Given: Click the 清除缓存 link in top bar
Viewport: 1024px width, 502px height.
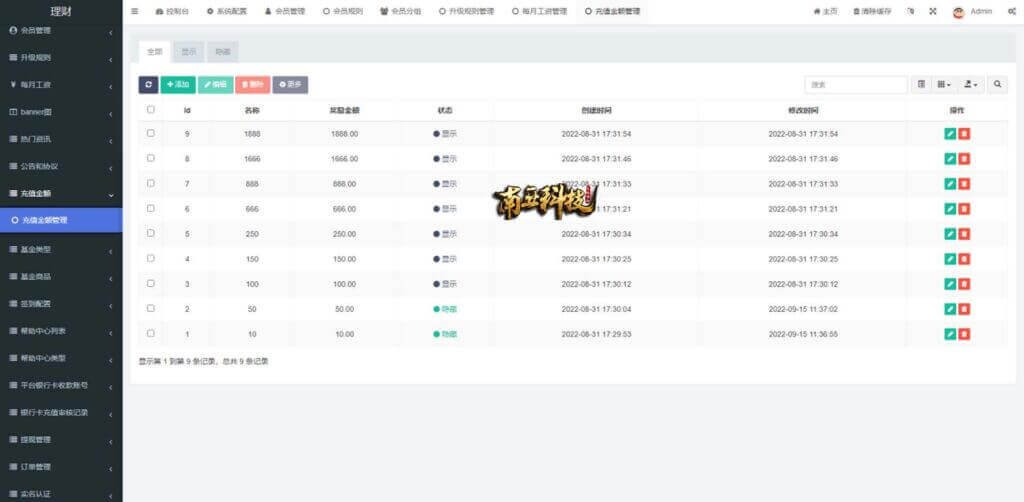Looking at the screenshot, I should point(872,12).
